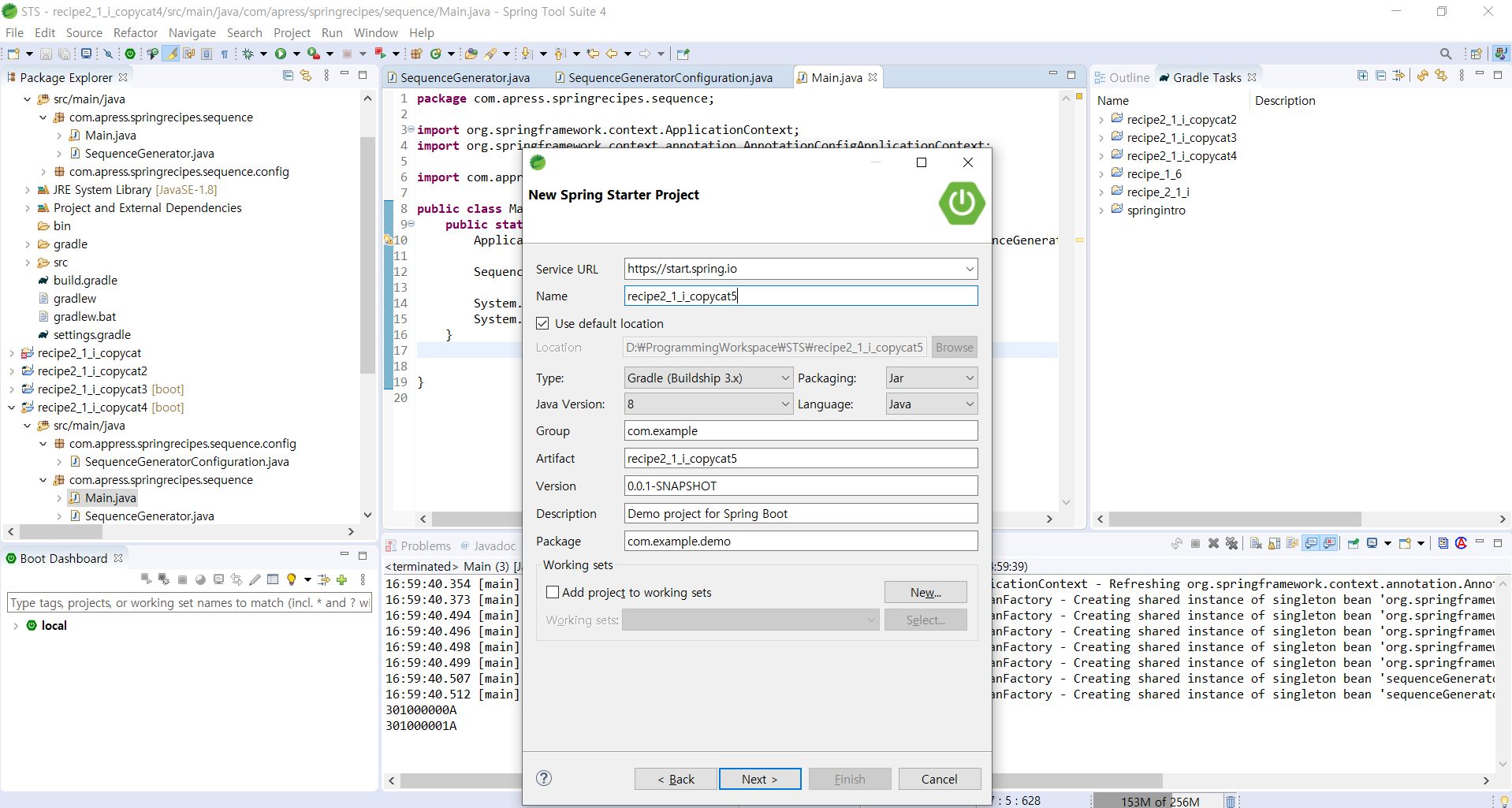Select the Java perspective icon
Viewport: 1512px width, 808px height.
1501,54
